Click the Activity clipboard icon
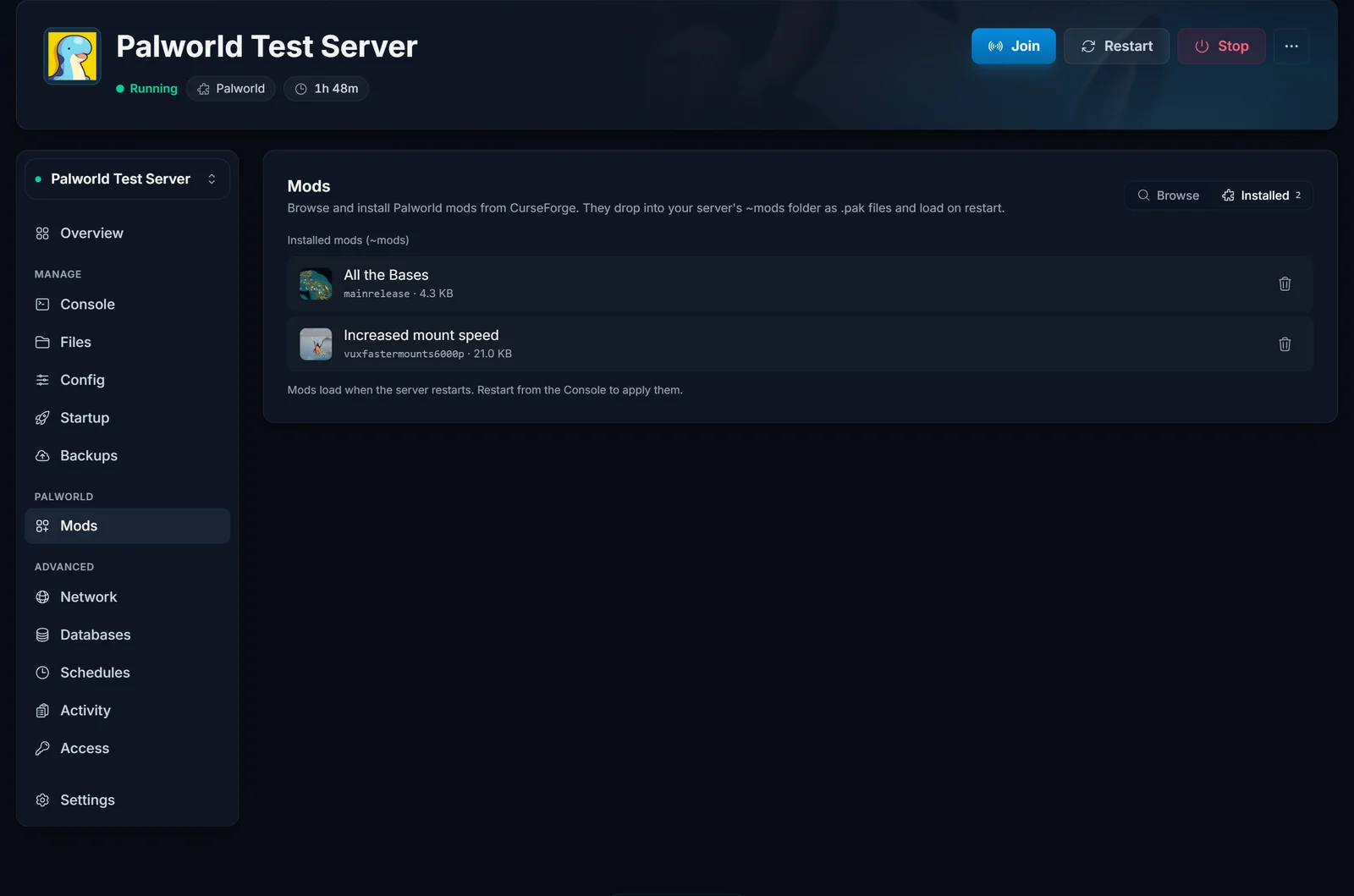Screen dimensions: 1354x896 tap(42, 711)
